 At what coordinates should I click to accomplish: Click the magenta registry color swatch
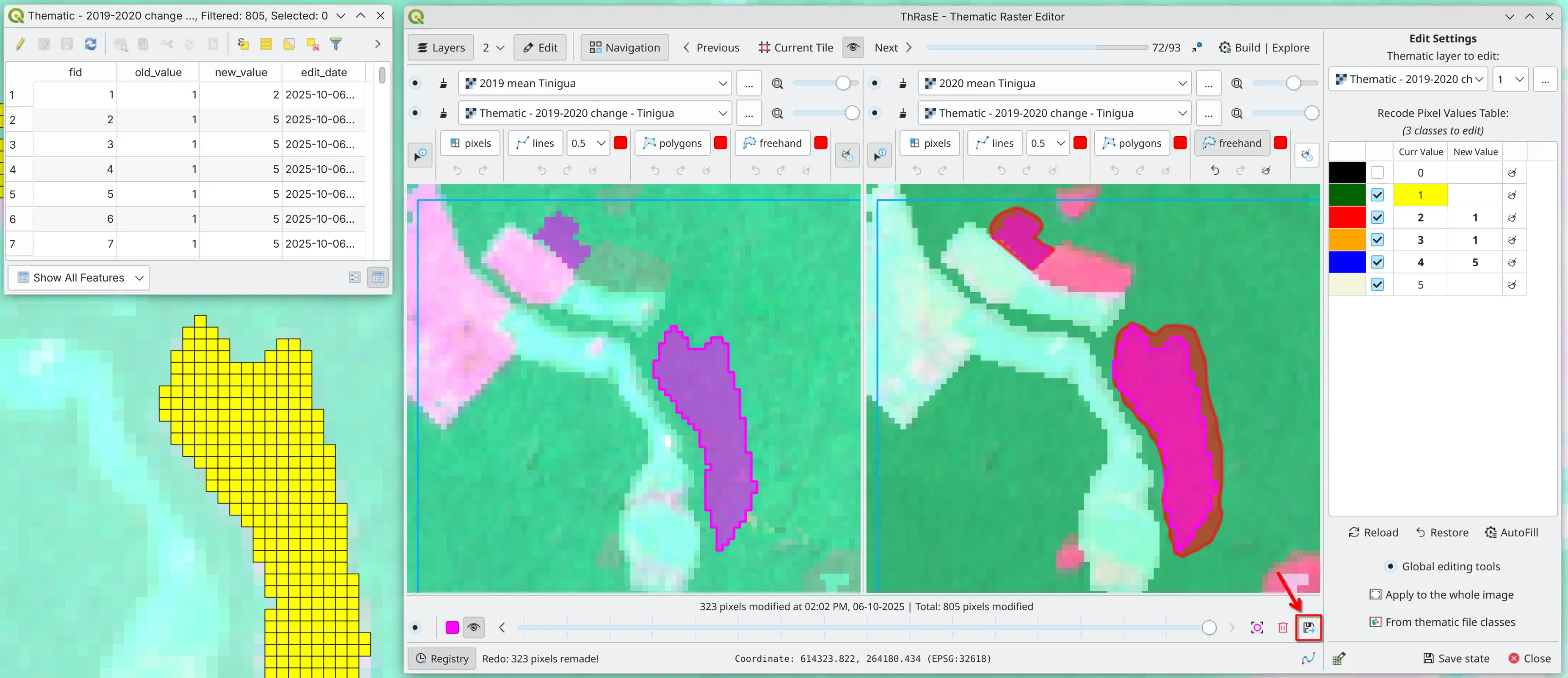click(452, 627)
